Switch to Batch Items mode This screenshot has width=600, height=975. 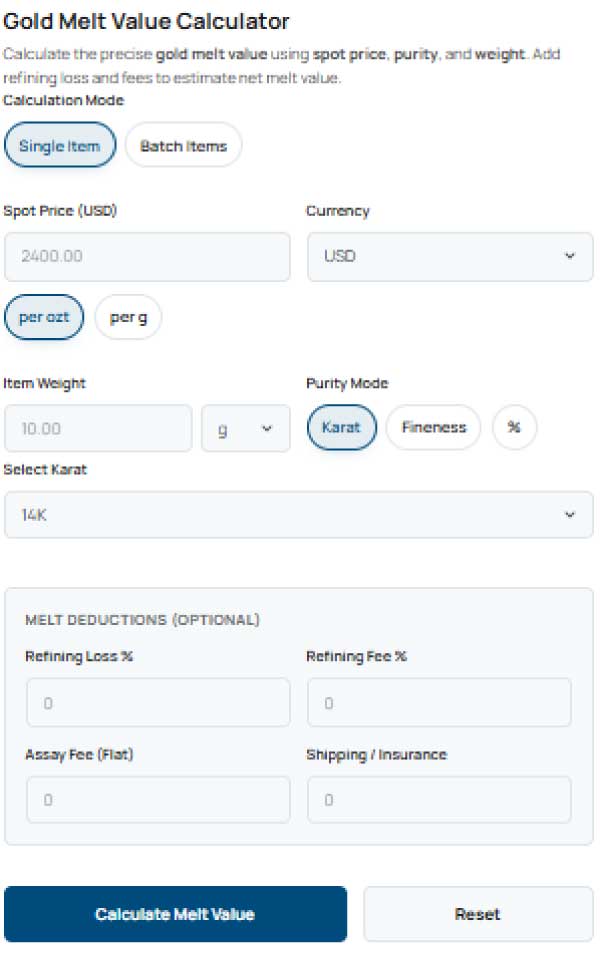click(x=183, y=146)
